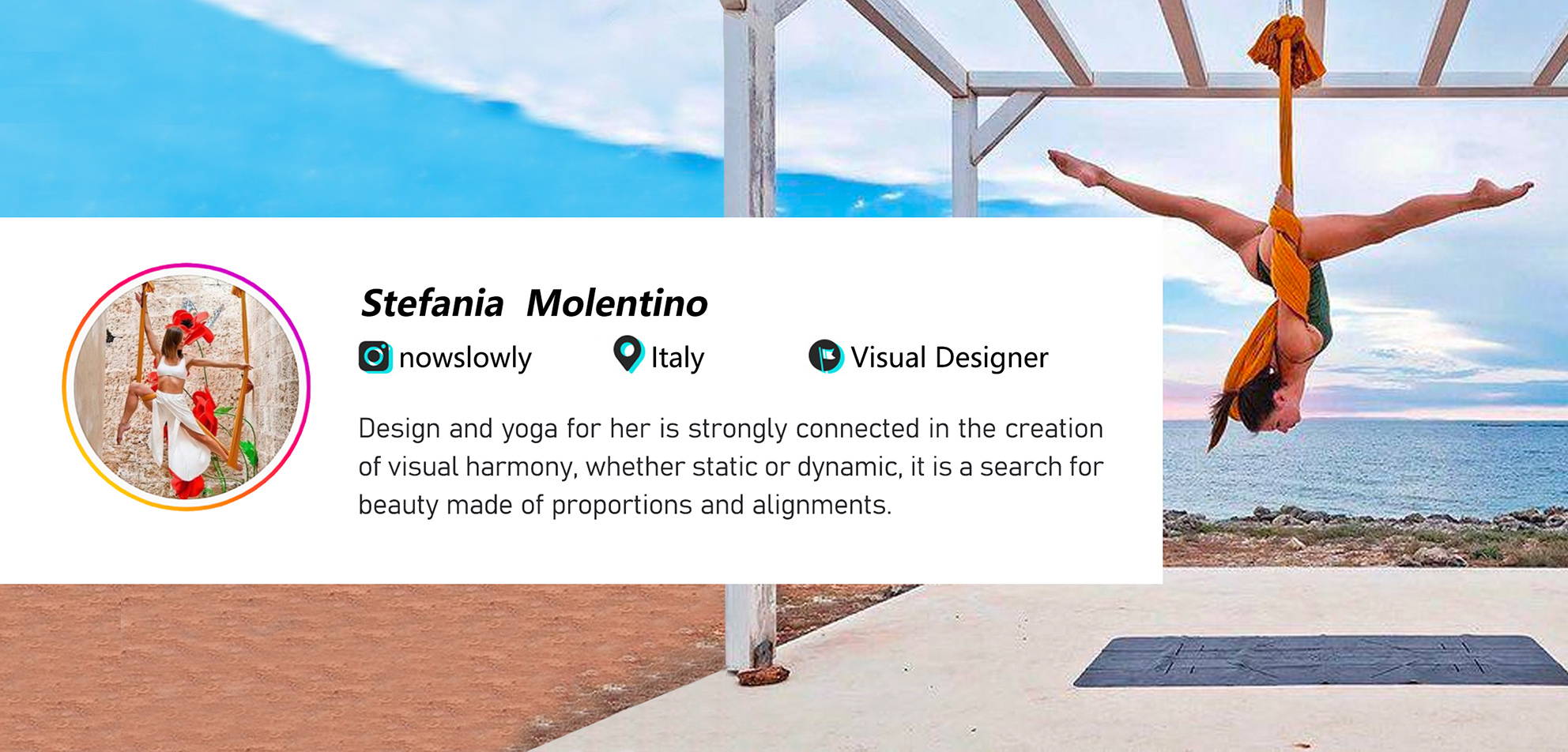The width and height of the screenshot is (1568, 752).
Task: Click the orange aerial silk knot
Action: pos(1286,50)
